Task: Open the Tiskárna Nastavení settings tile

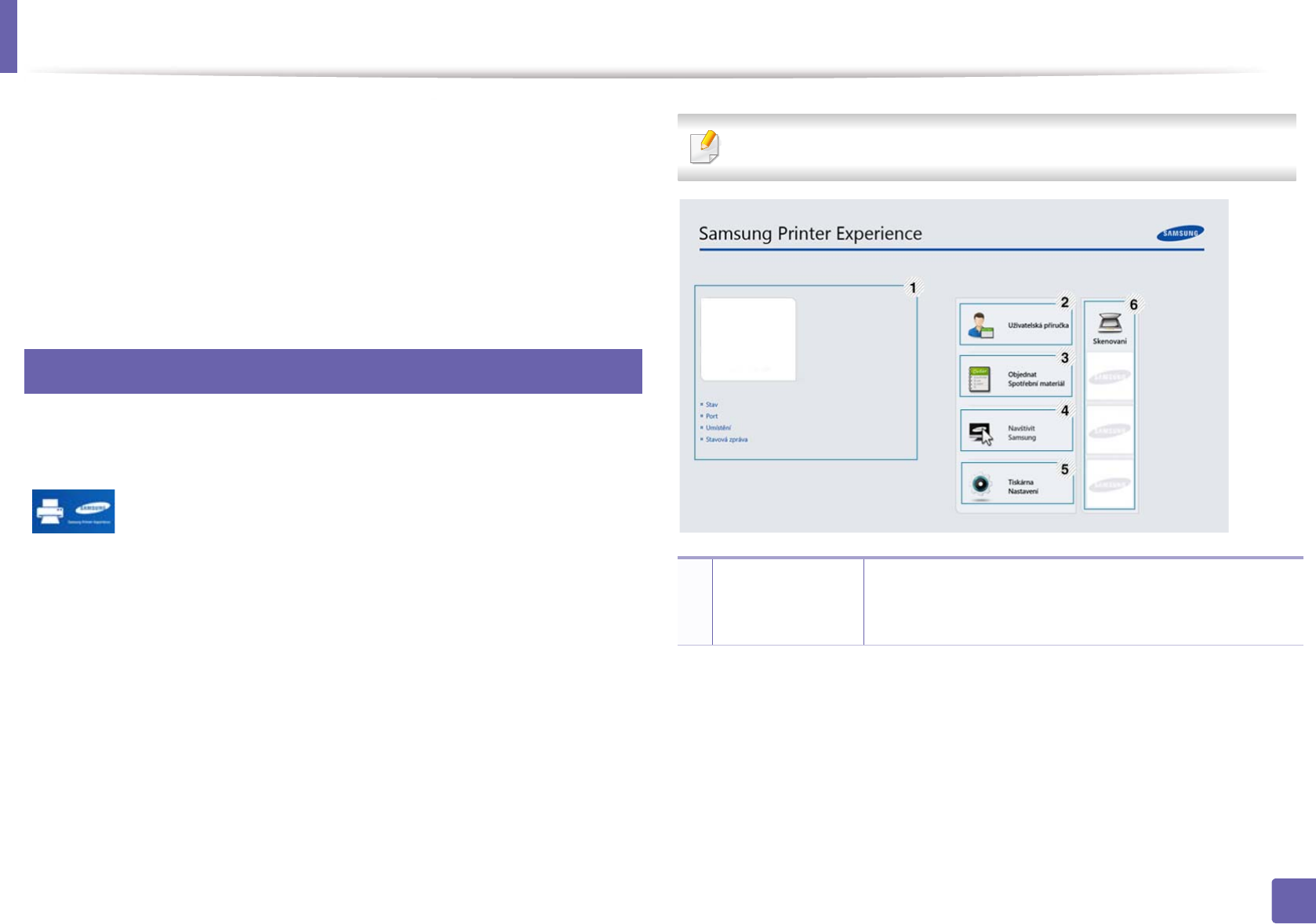Action: (1016, 484)
